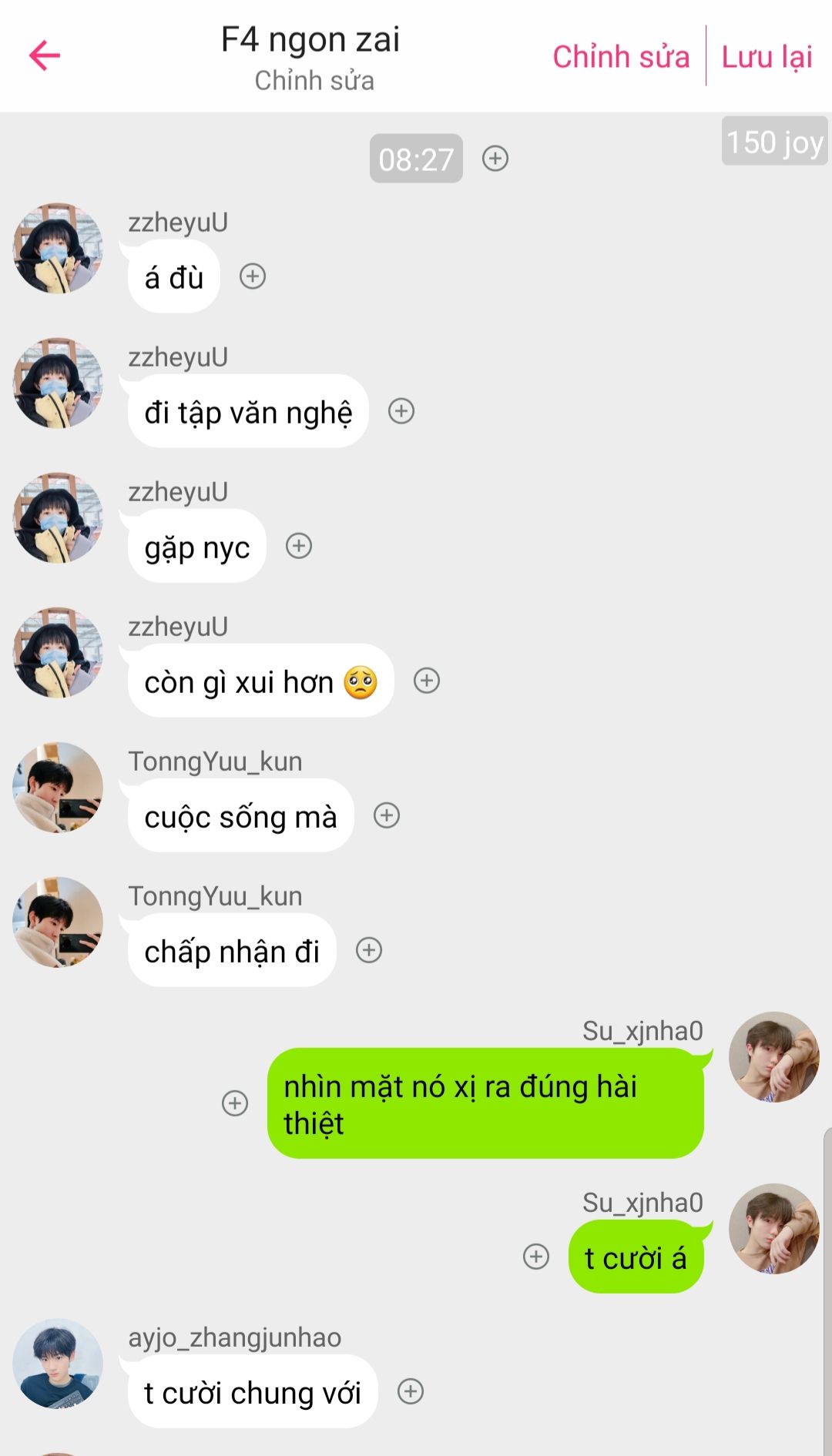Select the green "t cười á" message bubble

pos(636,1257)
